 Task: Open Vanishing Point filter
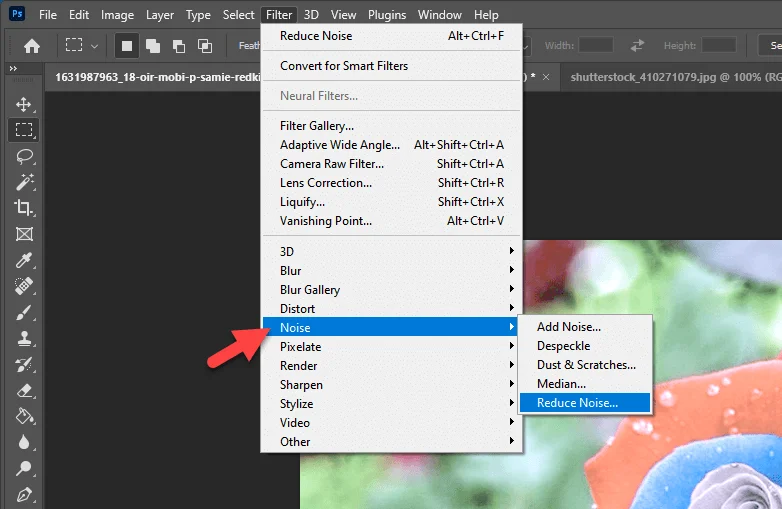[391, 220]
